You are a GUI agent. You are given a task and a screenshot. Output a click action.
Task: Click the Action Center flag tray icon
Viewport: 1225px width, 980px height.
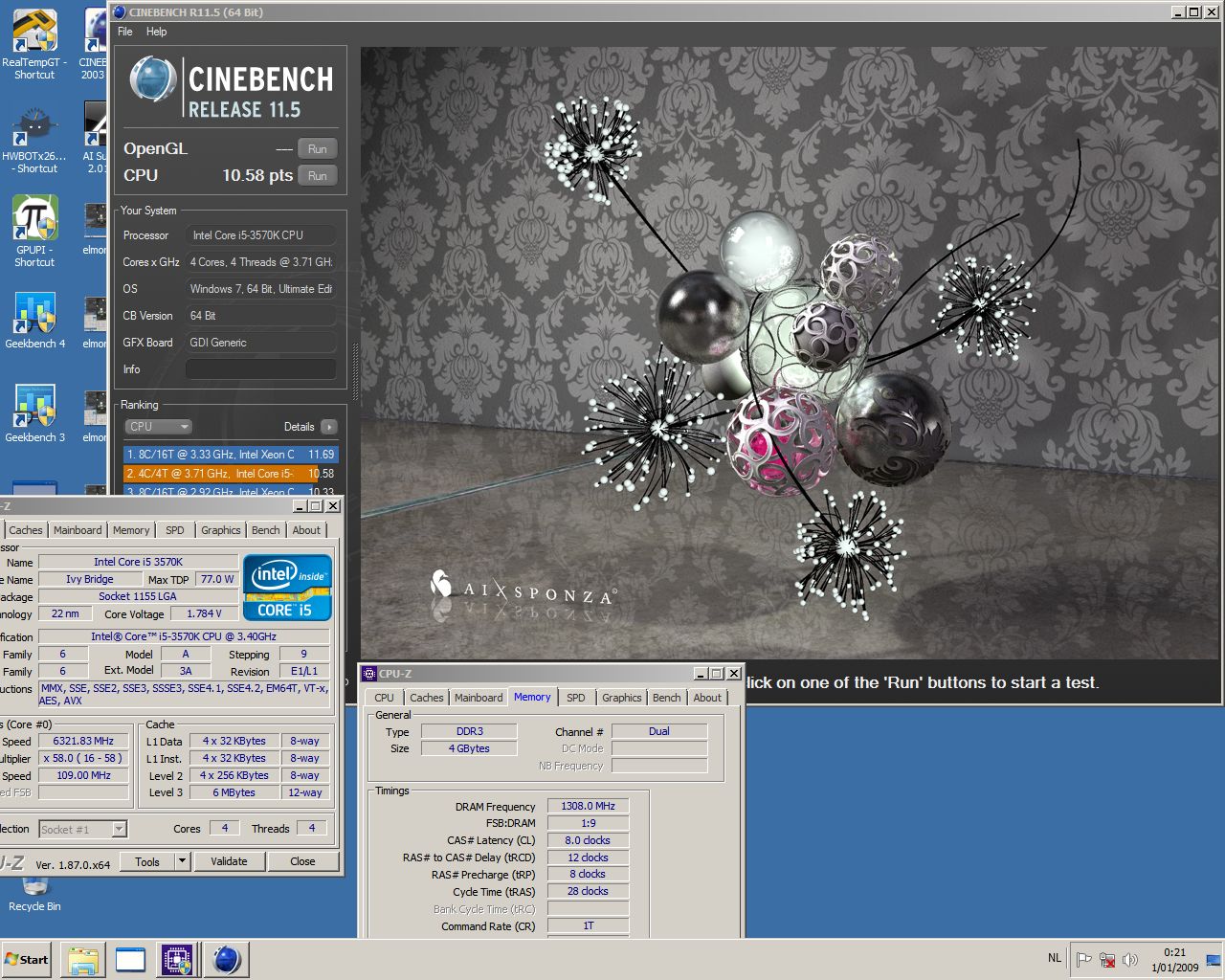pyautogui.click(x=1084, y=960)
